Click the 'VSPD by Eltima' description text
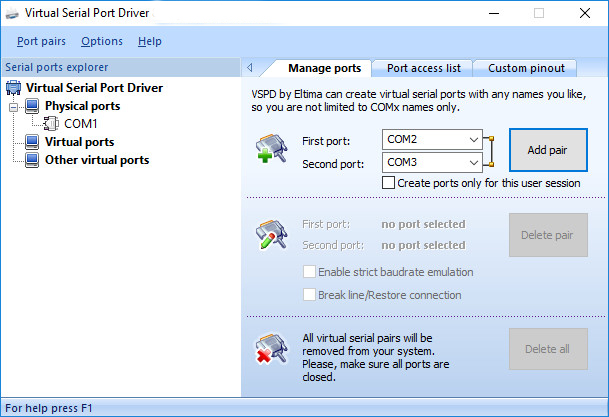The width and height of the screenshot is (609, 417). coord(418,101)
